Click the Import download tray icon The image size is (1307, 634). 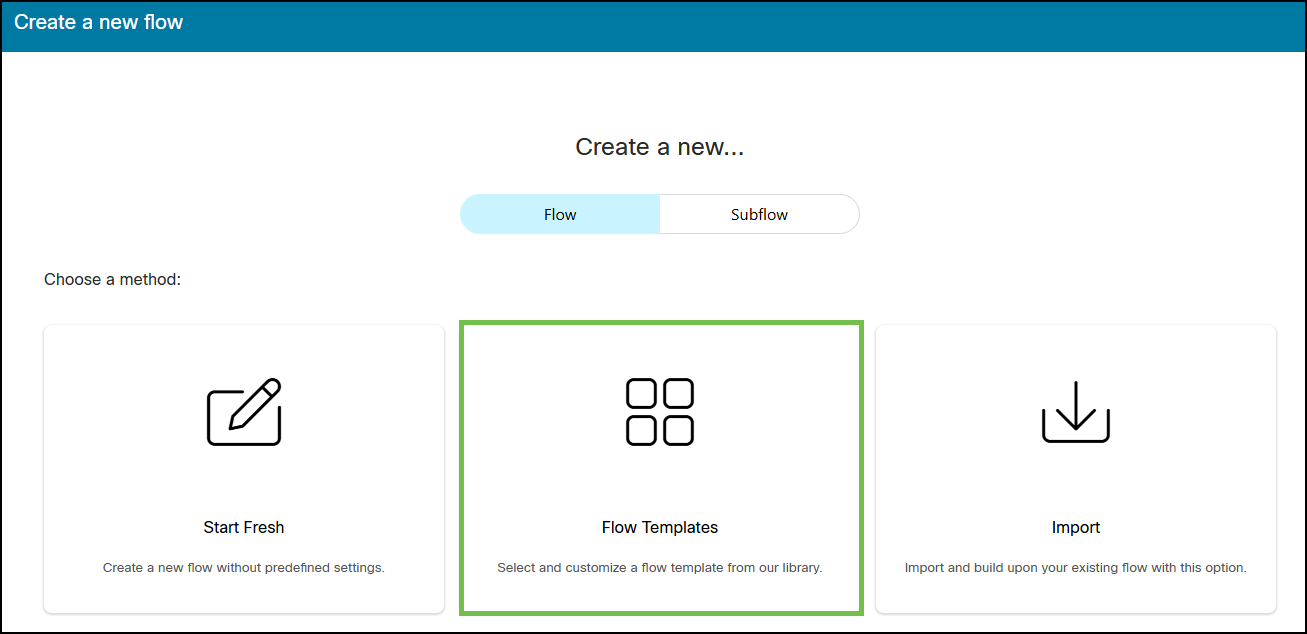click(x=1076, y=412)
